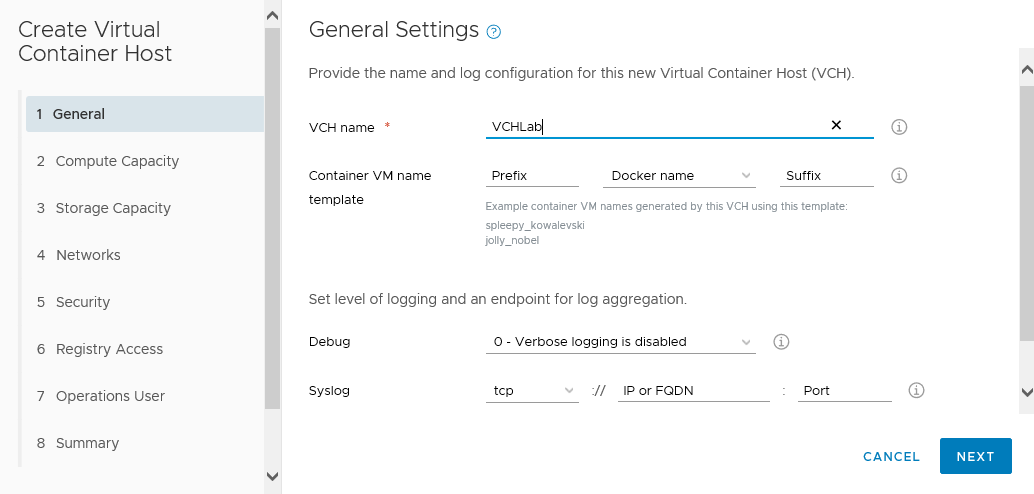Expand the Debug logging level dropdown
Viewport: 1034px width, 494px height.
(x=621, y=342)
